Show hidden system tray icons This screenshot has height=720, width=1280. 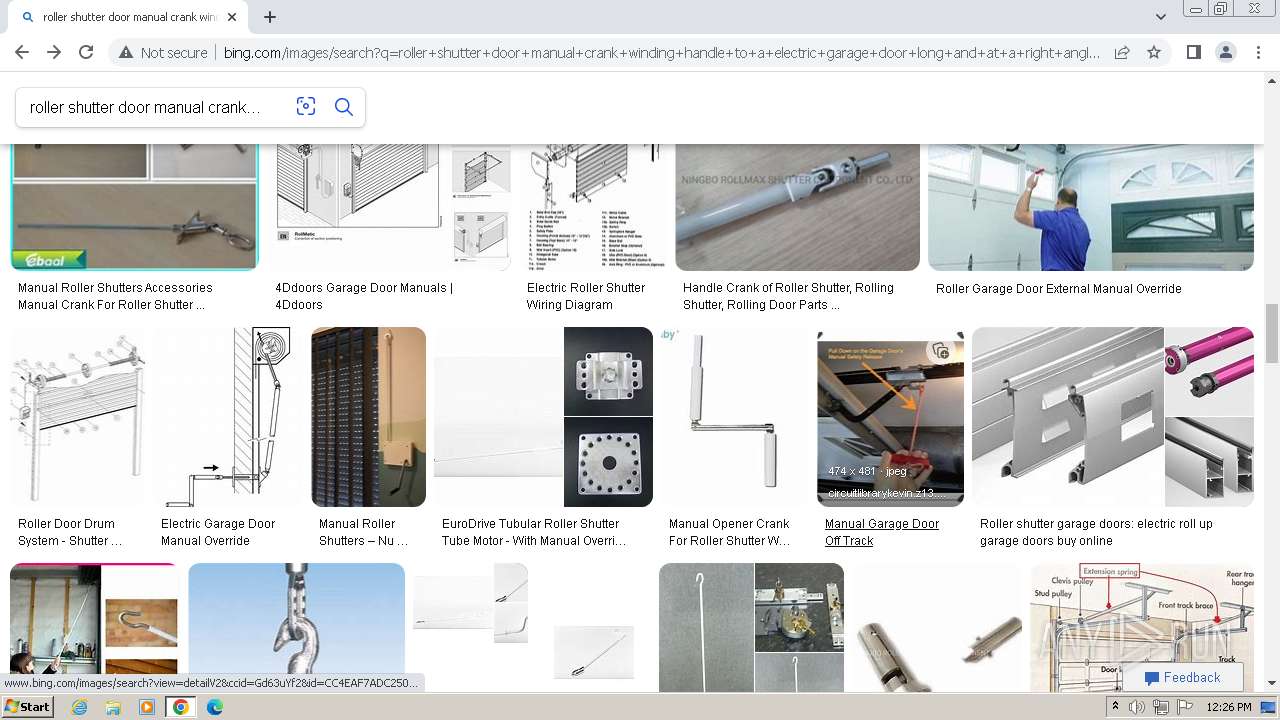coord(1115,707)
